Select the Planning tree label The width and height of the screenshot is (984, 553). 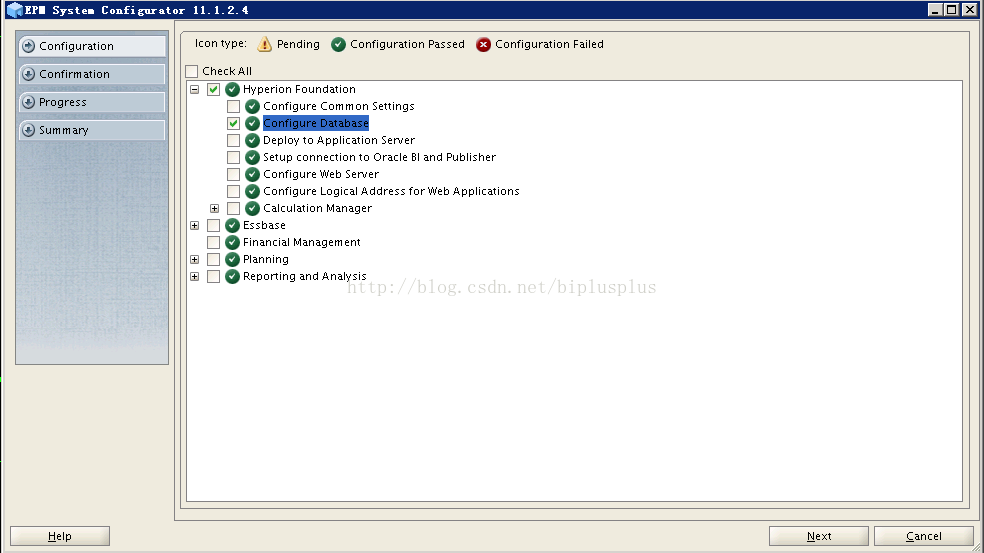[266, 259]
